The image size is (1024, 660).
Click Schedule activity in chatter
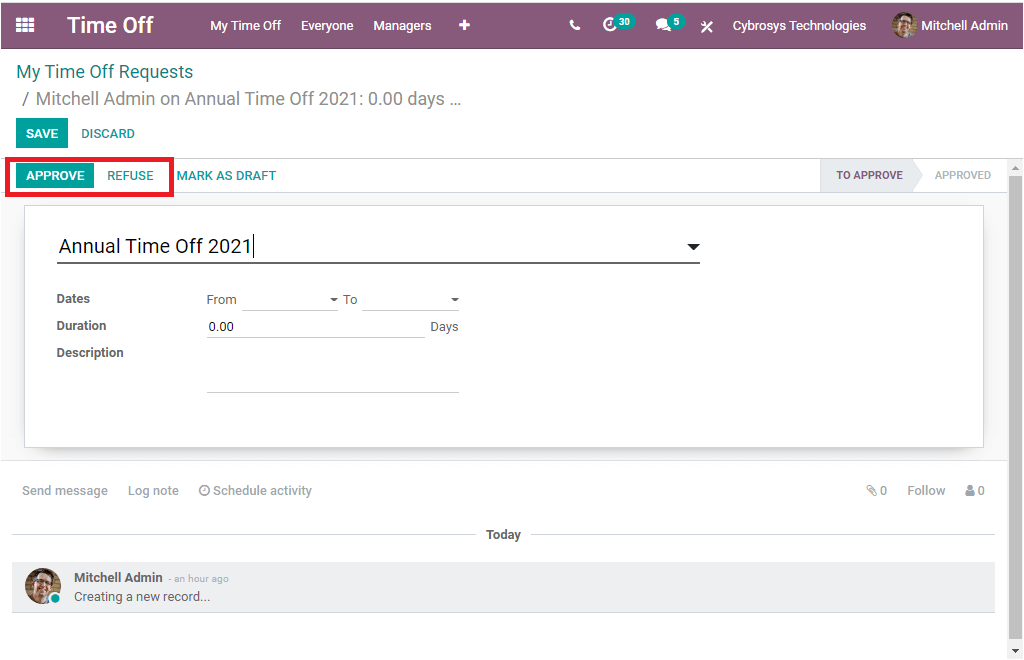[255, 490]
